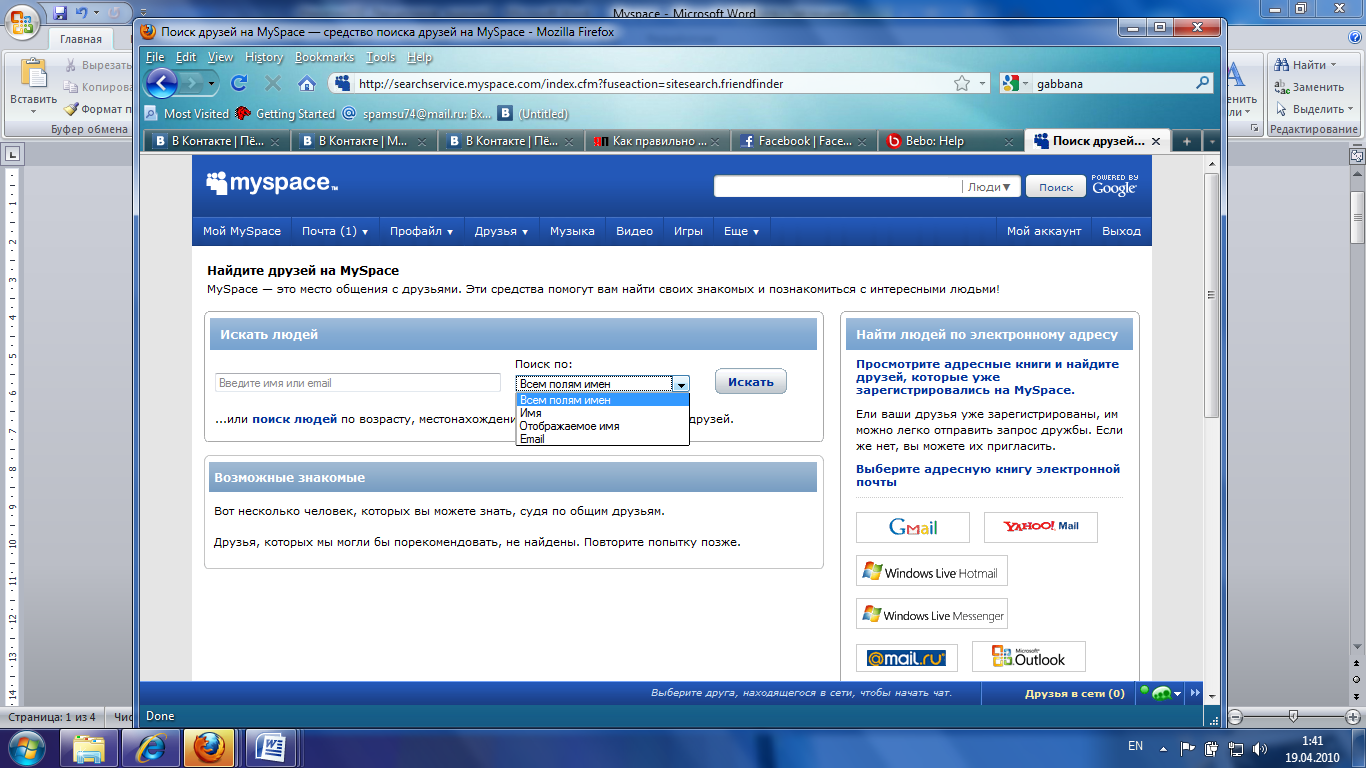Open Firefox History menu
The height and width of the screenshot is (768, 1366).
coord(264,57)
